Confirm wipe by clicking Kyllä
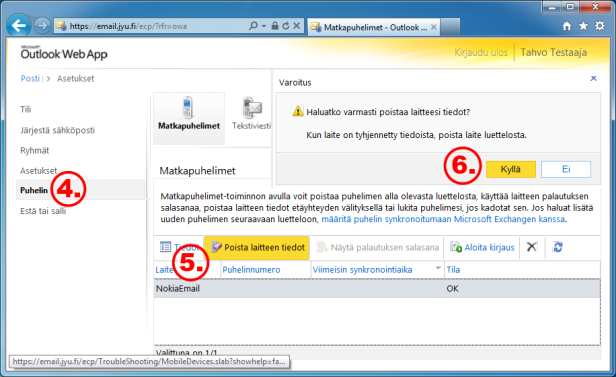 pos(511,169)
